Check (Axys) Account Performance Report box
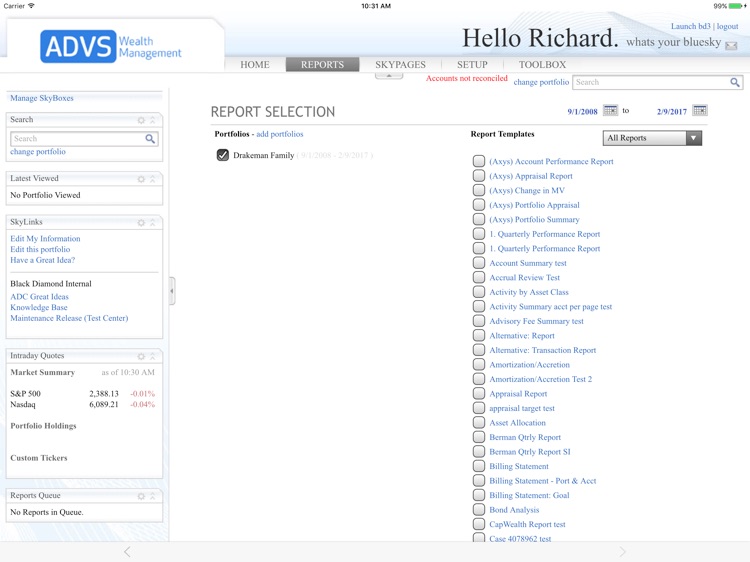Image resolution: width=750 pixels, height=562 pixels. (479, 161)
